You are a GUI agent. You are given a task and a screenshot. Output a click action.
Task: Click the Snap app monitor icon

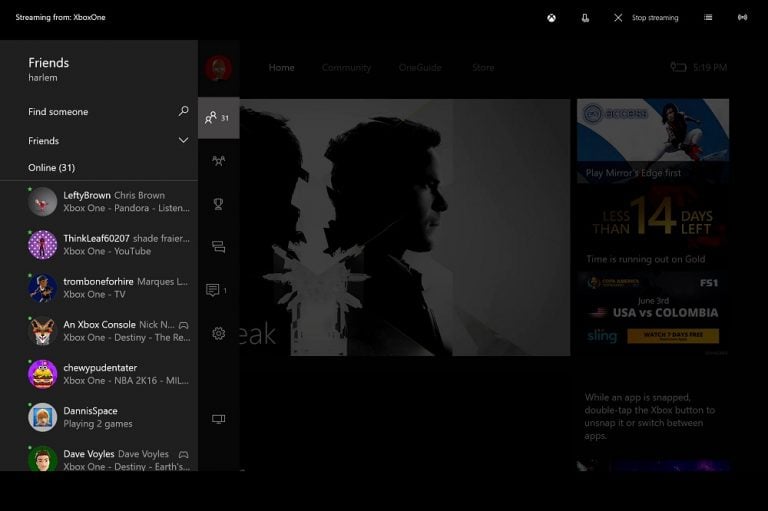point(218,419)
